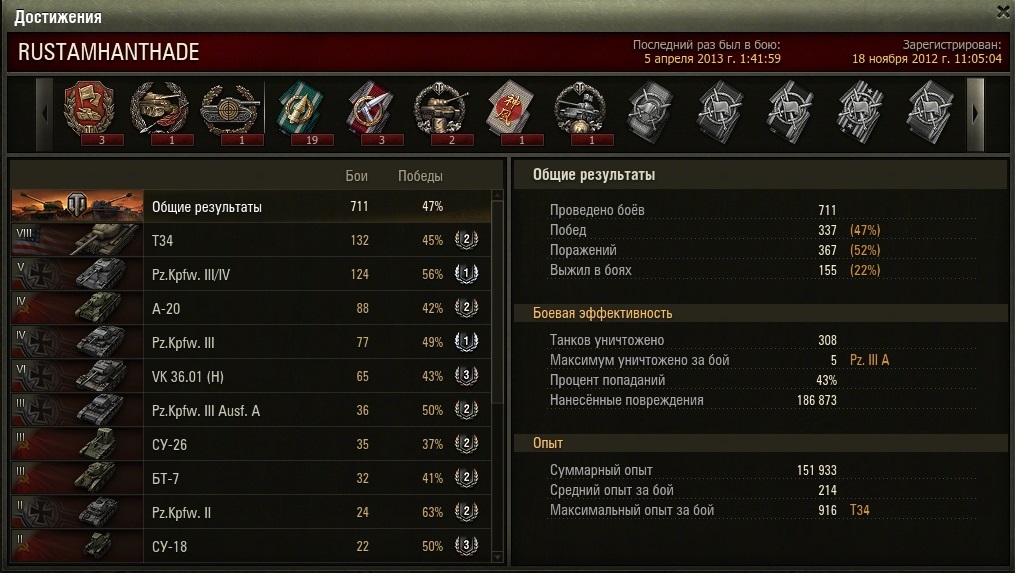
Task: Click the tank list scrollbar down arrow
Action: pos(497,557)
